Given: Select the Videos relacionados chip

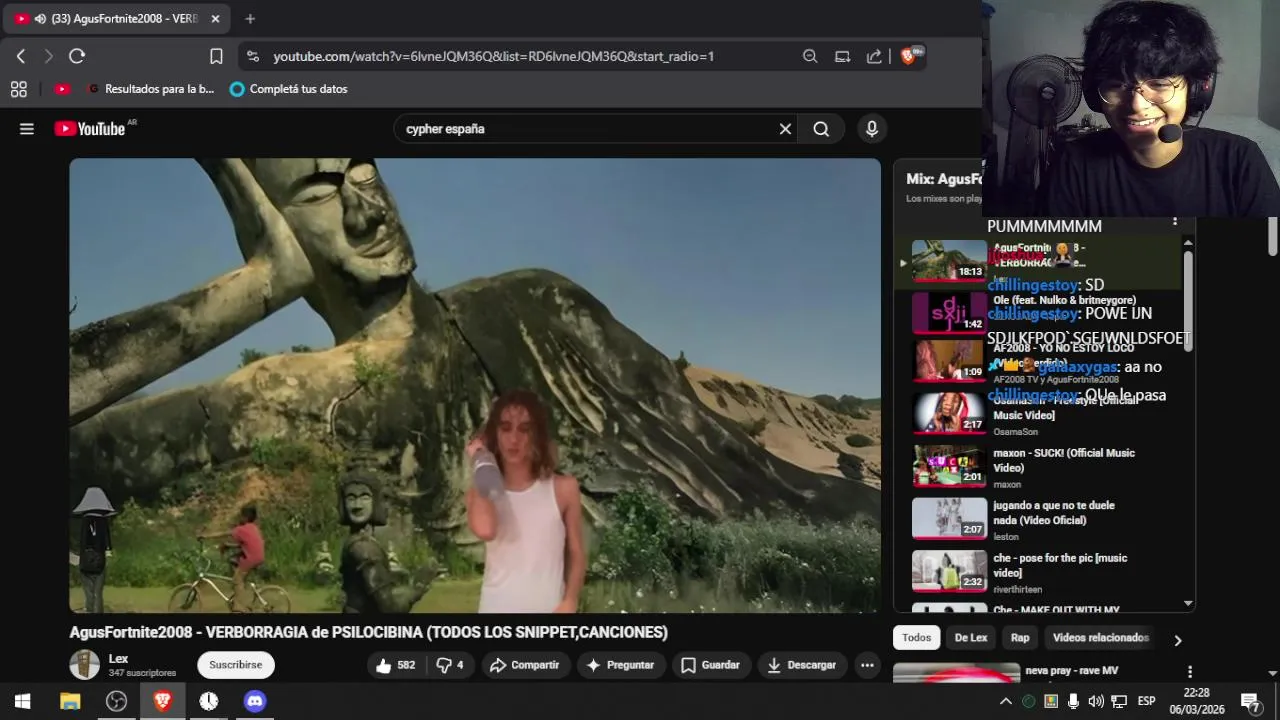Looking at the screenshot, I should [1100, 638].
